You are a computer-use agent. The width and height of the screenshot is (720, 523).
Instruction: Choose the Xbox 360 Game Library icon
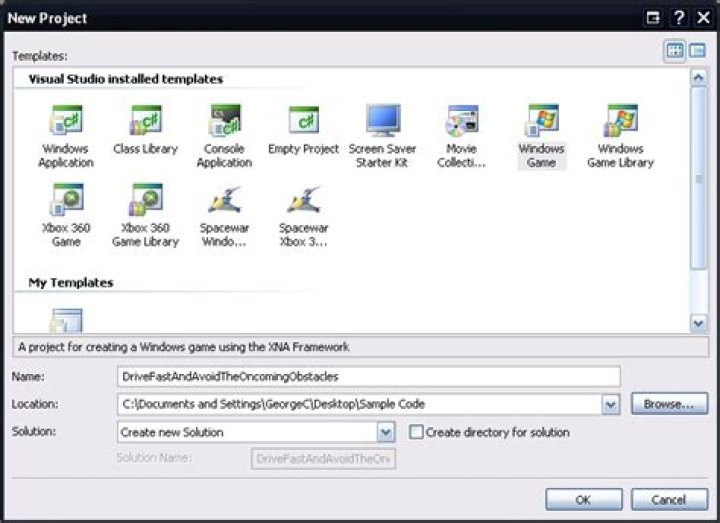click(x=146, y=200)
